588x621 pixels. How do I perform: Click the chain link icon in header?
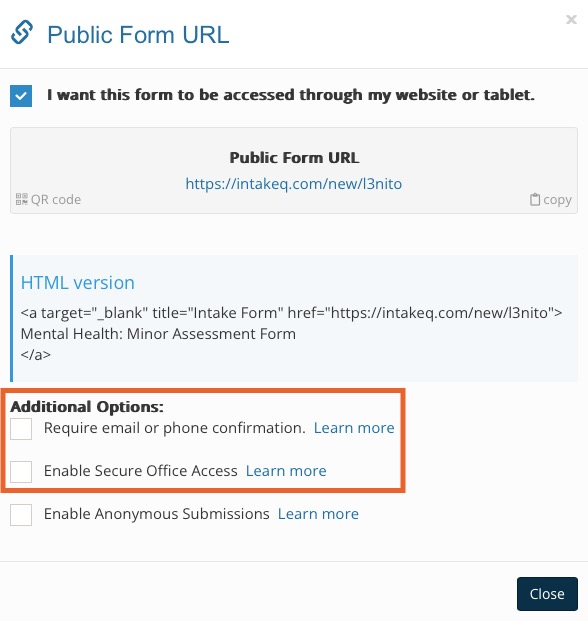pyautogui.click(x=22, y=32)
